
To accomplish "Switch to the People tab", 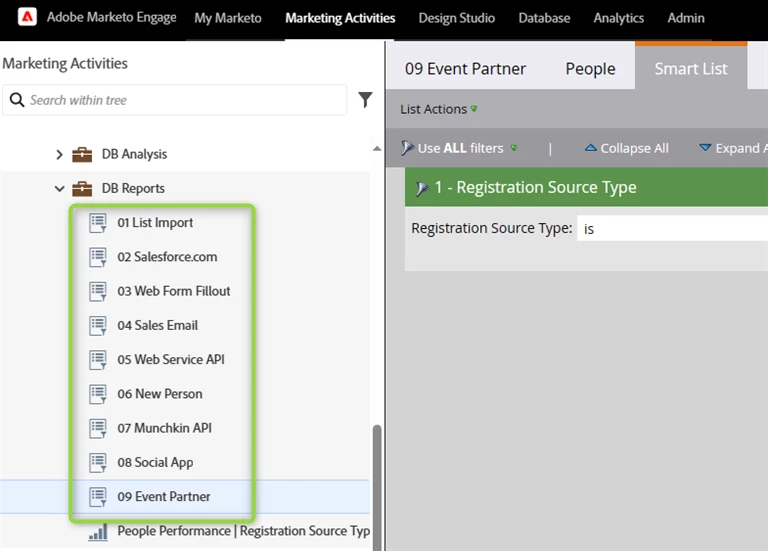I will [x=590, y=69].
